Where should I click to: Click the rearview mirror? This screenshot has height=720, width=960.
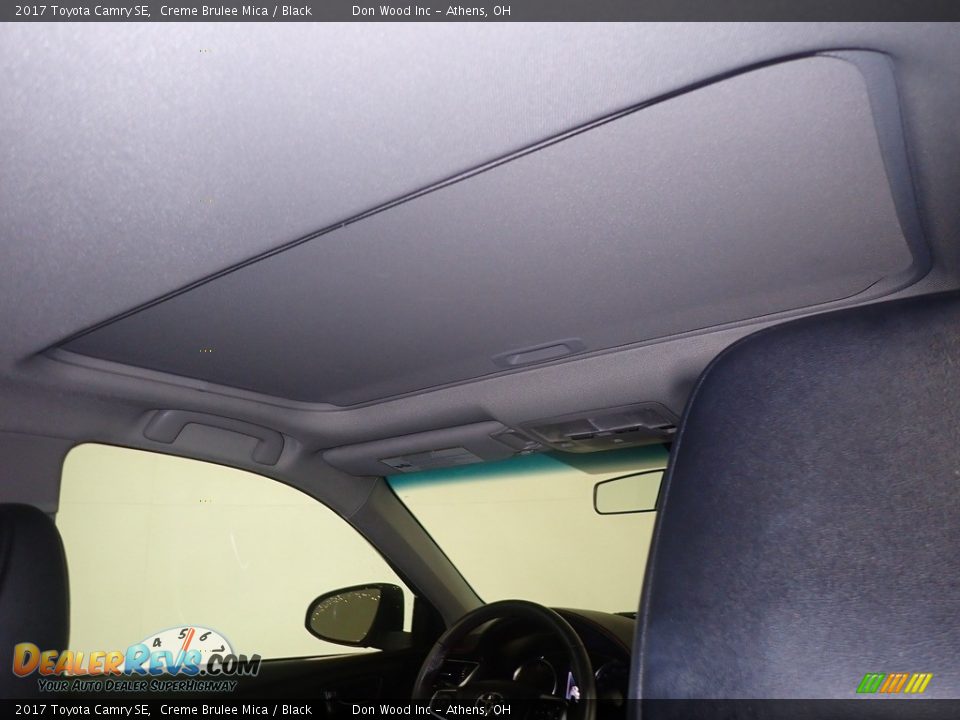click(x=628, y=492)
